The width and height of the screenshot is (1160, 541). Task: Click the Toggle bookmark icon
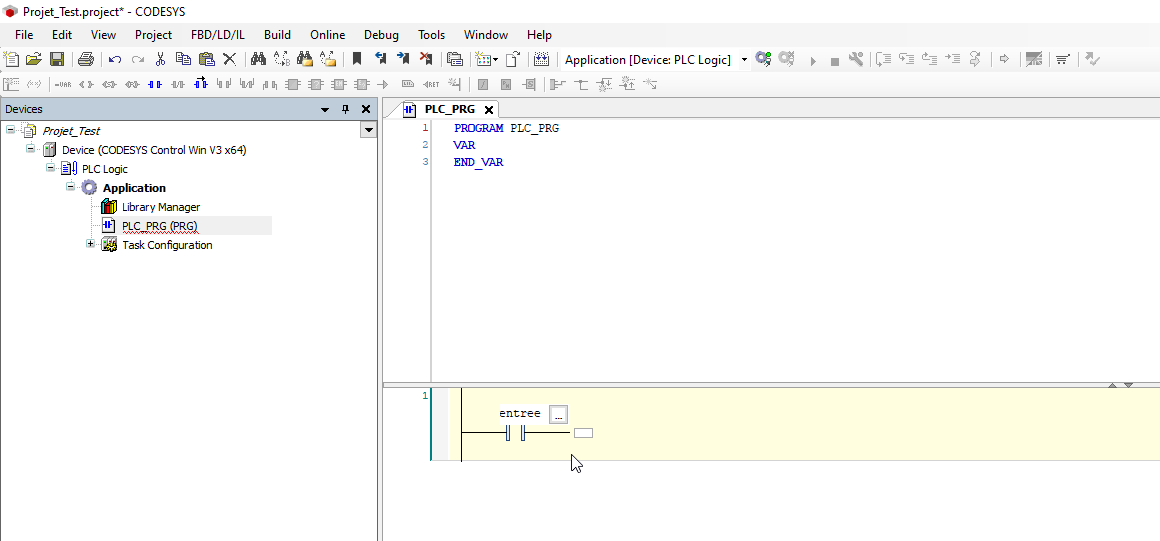356,60
